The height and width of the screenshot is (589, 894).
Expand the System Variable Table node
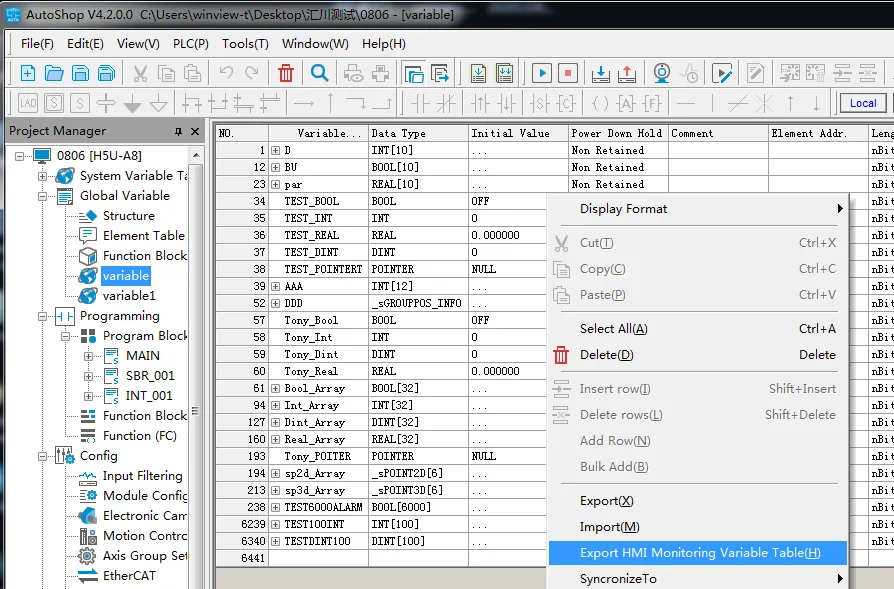click(43, 176)
